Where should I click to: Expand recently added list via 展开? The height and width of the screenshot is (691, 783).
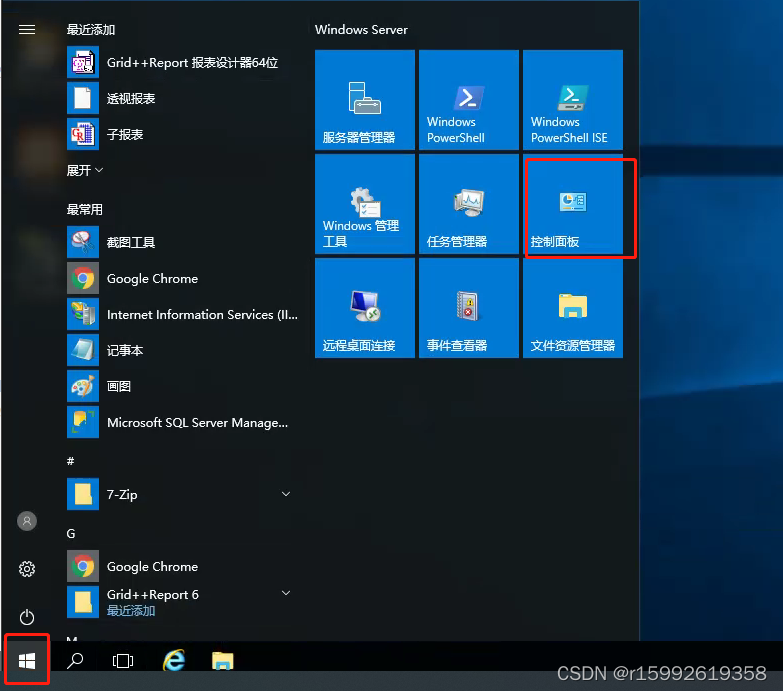pos(85,170)
